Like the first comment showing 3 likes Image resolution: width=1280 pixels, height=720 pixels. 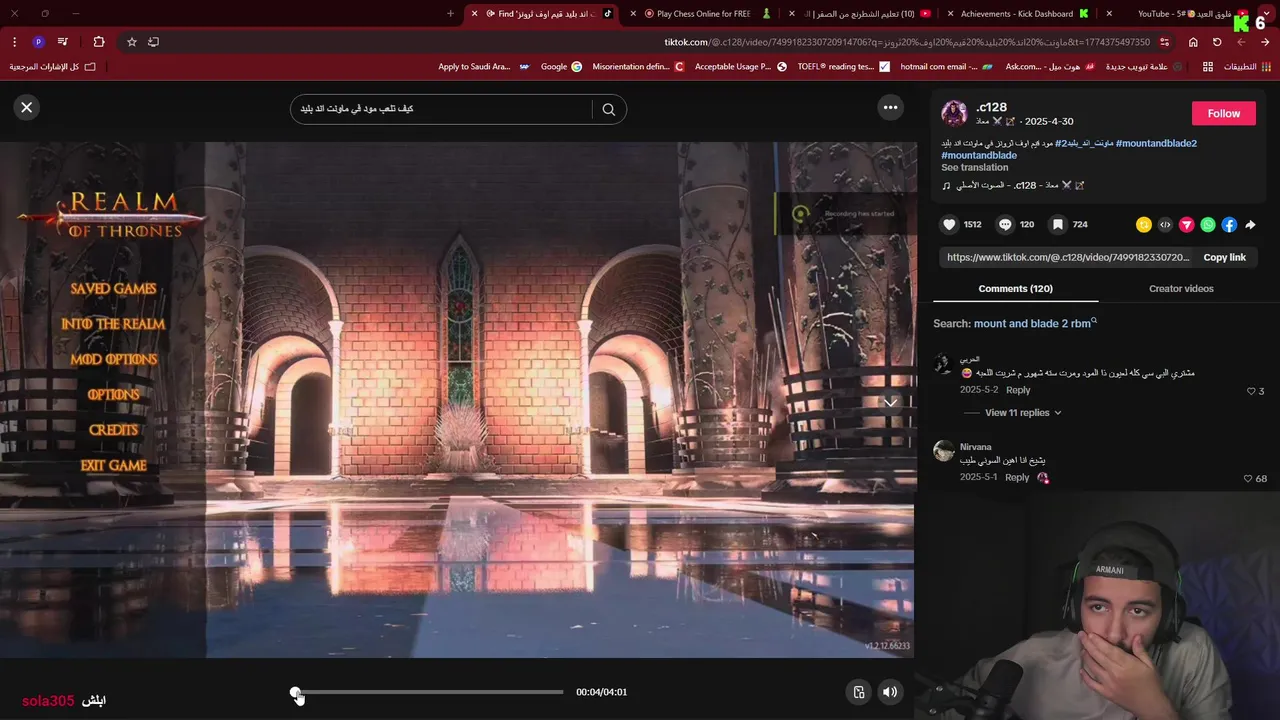(x=1251, y=391)
